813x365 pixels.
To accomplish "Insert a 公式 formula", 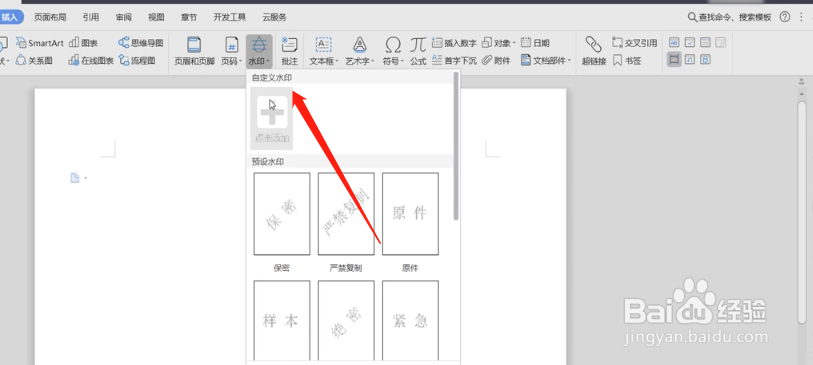I will 418,51.
